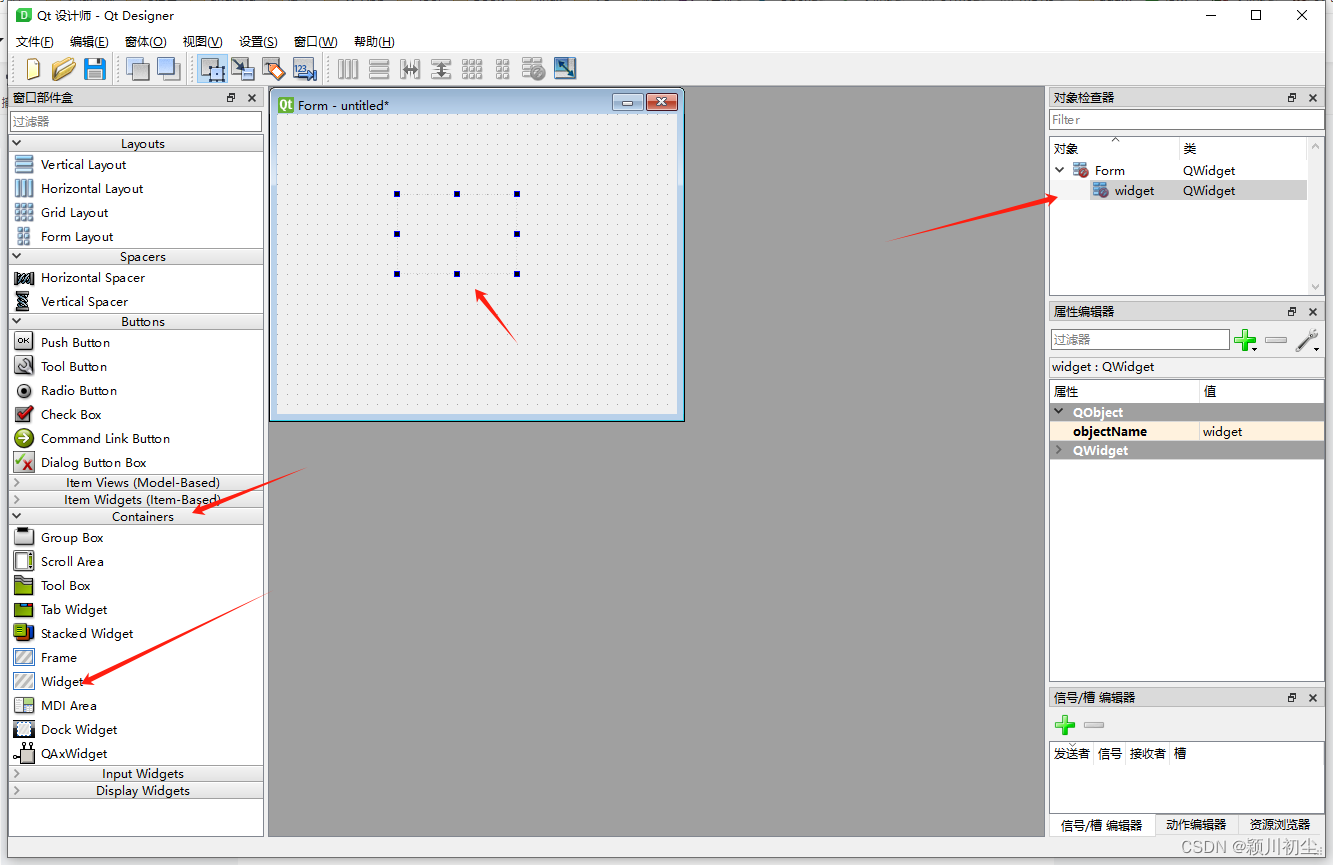Switch to the 动作编辑器 tab
Image resolution: width=1333 pixels, height=865 pixels.
(x=1196, y=825)
